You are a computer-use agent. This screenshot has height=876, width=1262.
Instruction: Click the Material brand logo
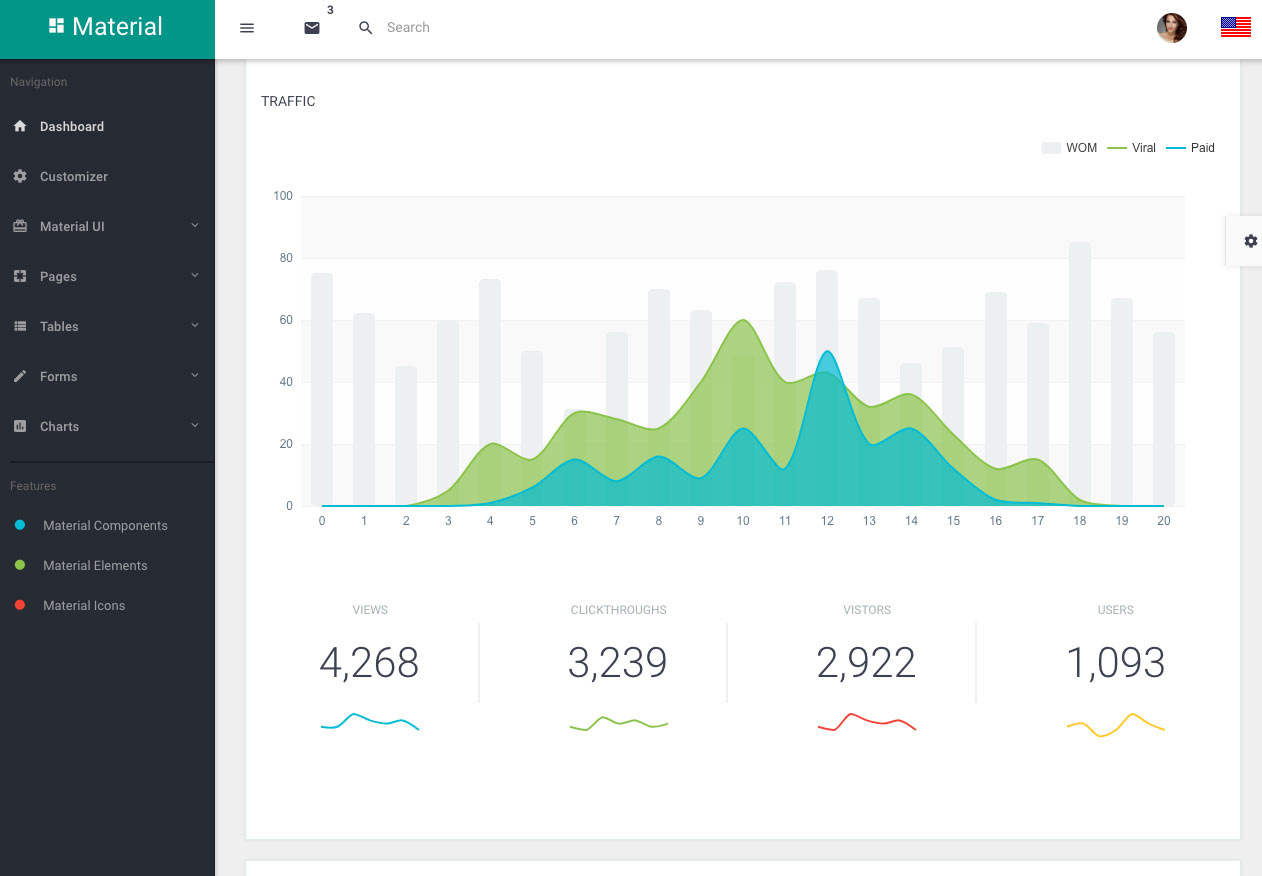point(107,28)
